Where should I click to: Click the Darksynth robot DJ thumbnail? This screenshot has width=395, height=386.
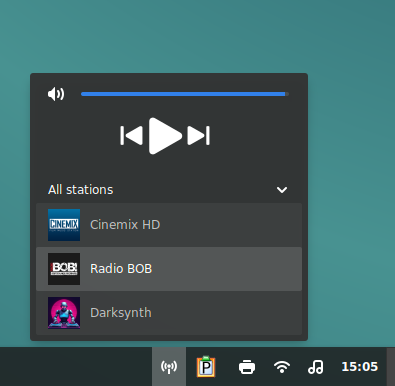point(64,313)
